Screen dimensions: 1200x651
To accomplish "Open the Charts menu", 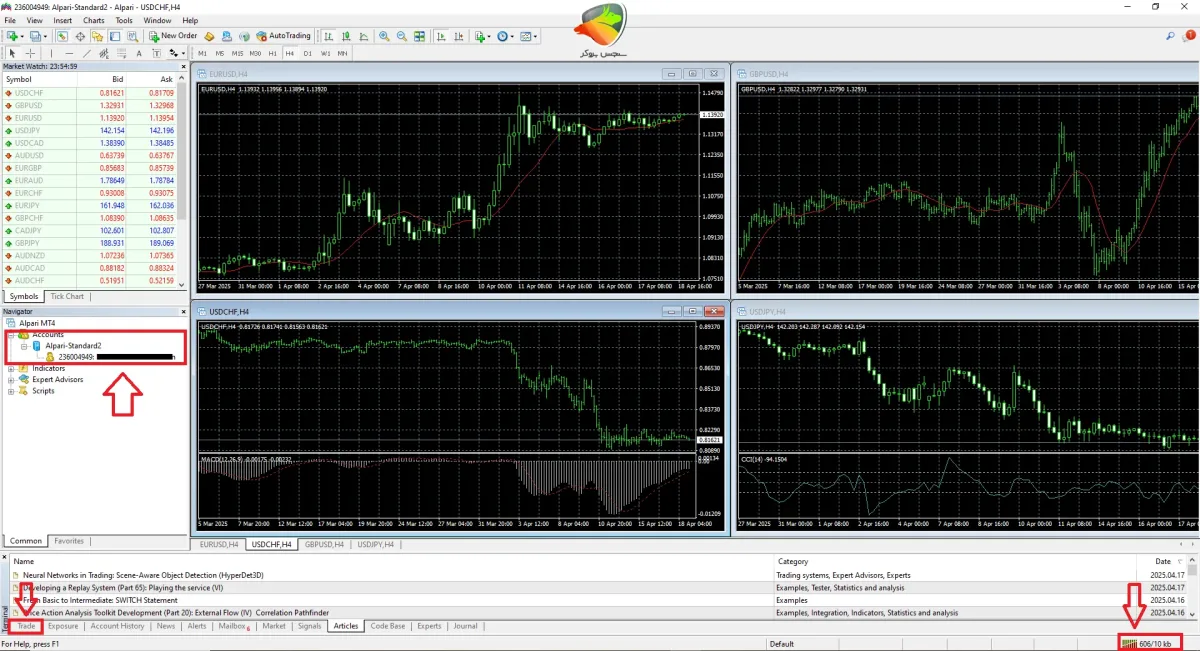I will (x=94, y=20).
